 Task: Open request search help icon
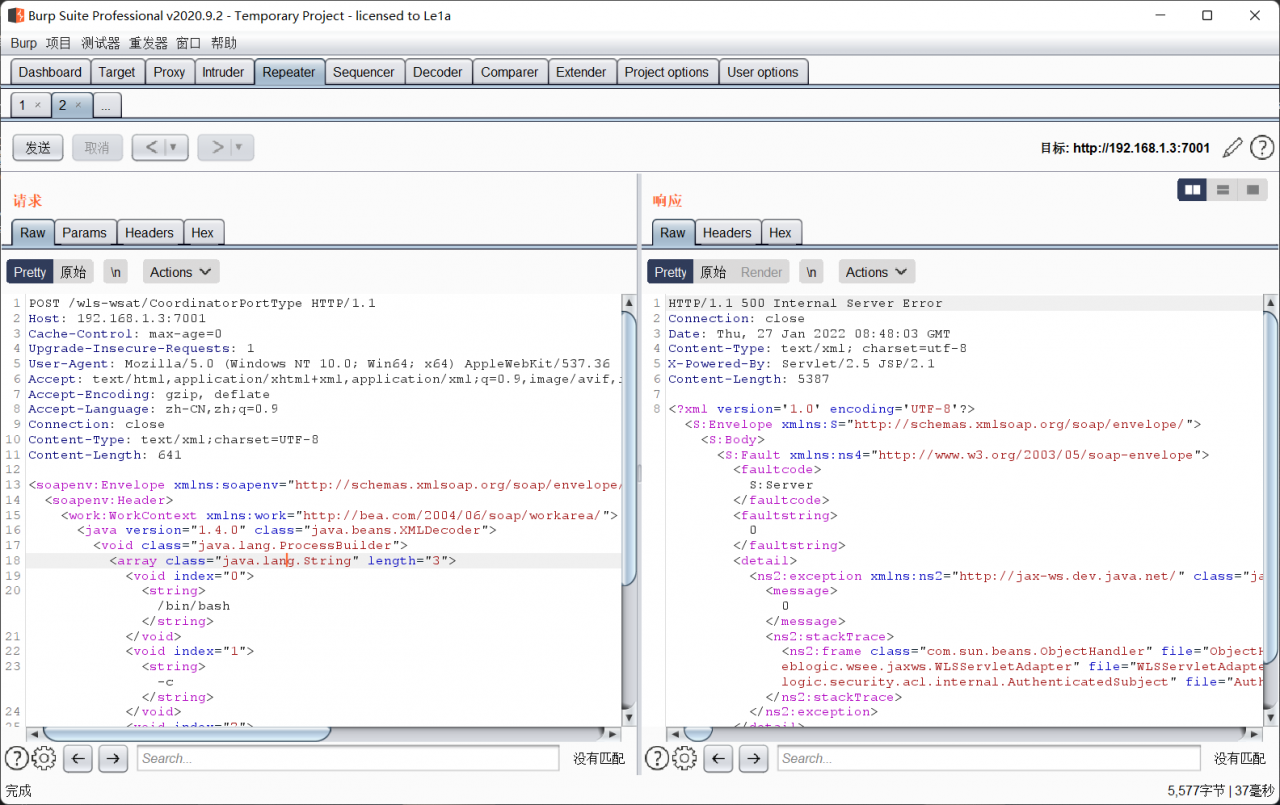pos(16,758)
